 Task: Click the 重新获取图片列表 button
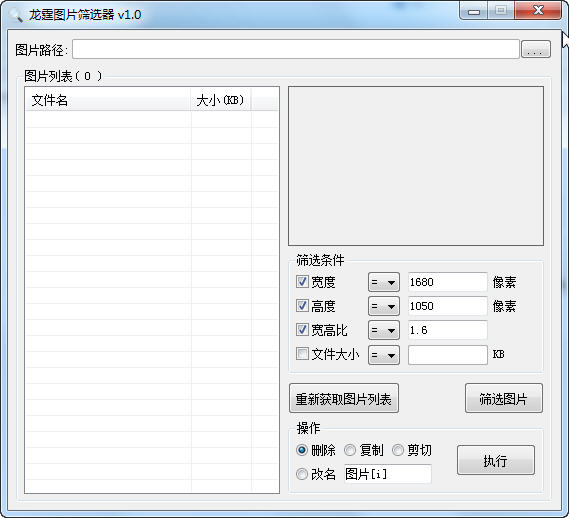point(344,398)
